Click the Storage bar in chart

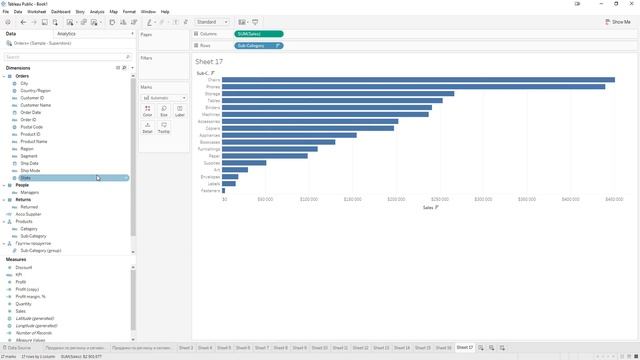pyautogui.click(x=338, y=94)
